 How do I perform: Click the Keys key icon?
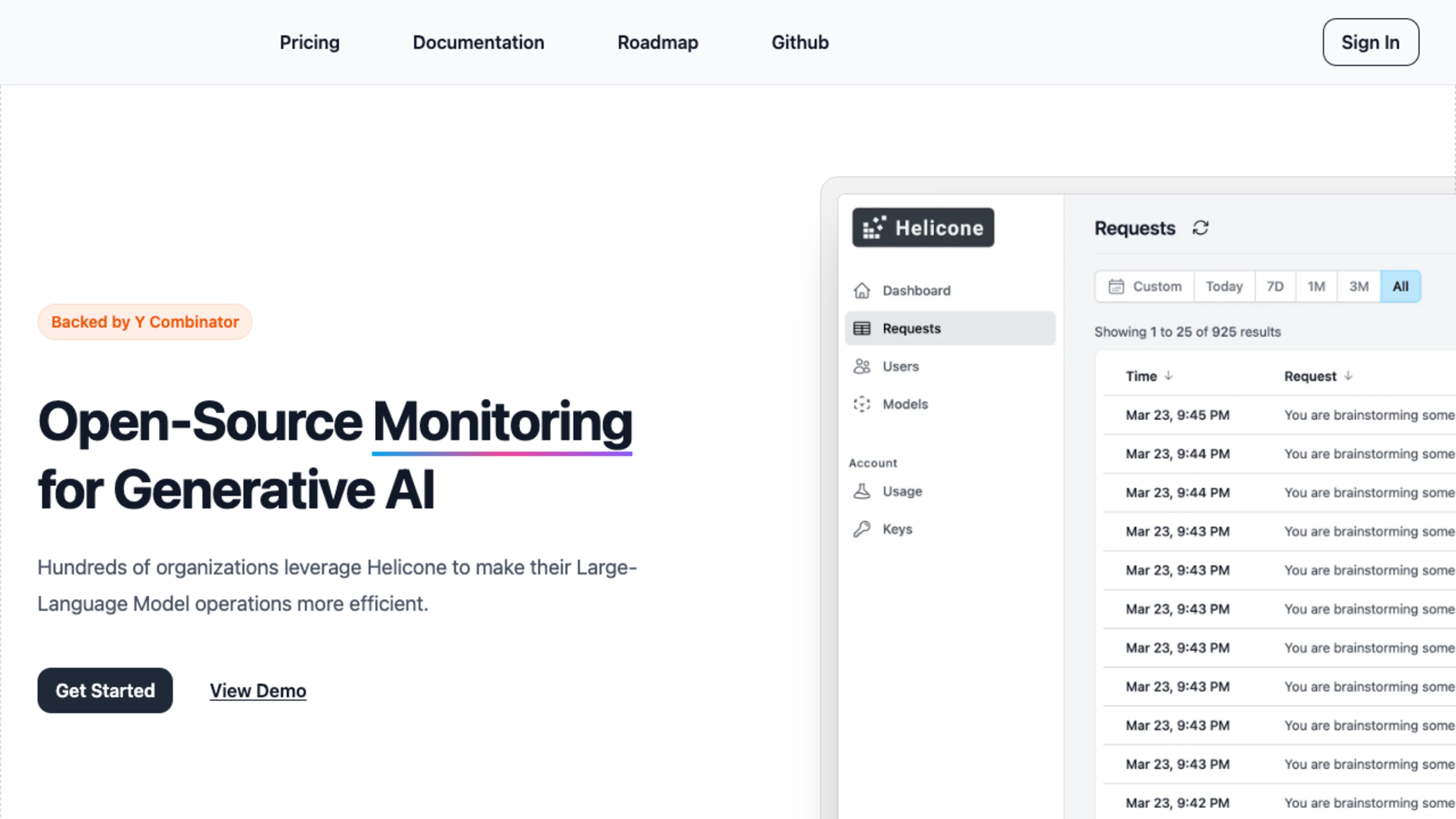[861, 529]
